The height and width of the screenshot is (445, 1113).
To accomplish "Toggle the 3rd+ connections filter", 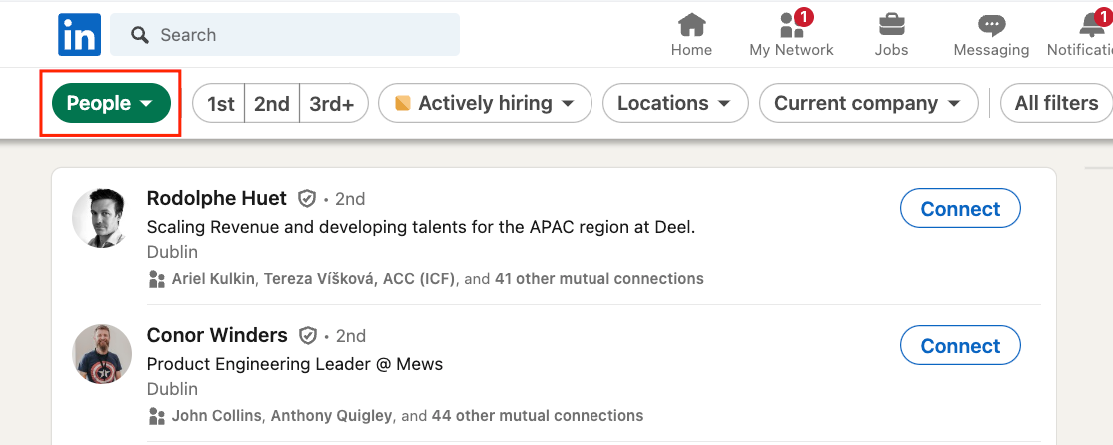I will tap(333, 103).
